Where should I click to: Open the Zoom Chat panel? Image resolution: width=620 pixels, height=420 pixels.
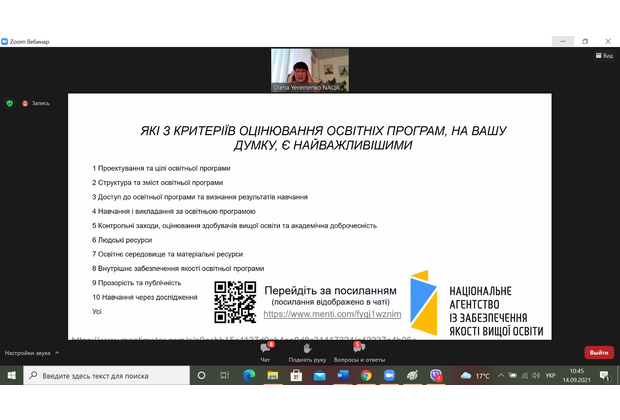pyautogui.click(x=266, y=350)
